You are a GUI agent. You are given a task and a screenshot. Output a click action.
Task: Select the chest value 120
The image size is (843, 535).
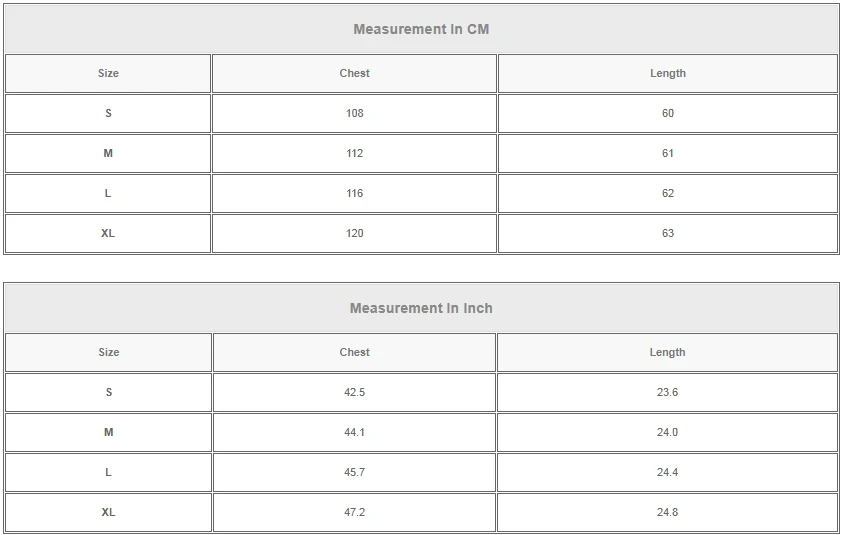(x=354, y=234)
